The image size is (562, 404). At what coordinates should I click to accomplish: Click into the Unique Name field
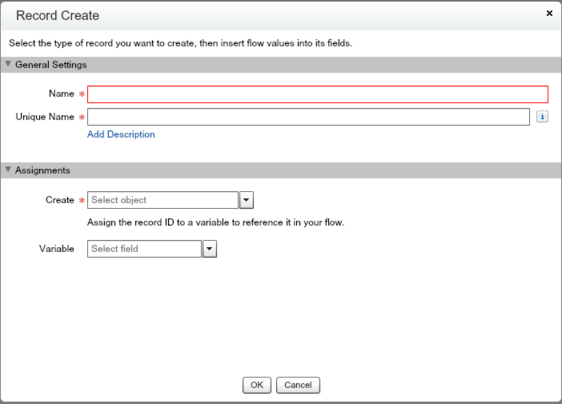tap(308, 117)
